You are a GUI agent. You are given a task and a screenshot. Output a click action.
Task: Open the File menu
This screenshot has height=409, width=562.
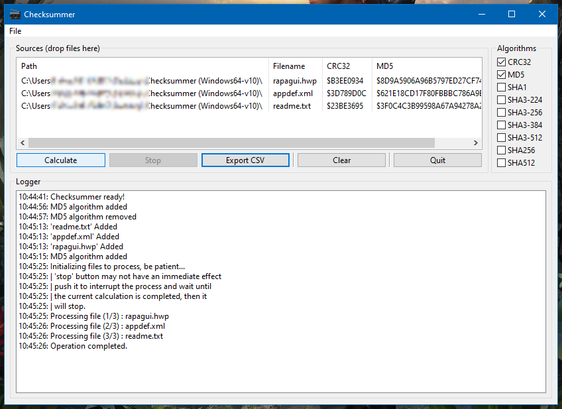pos(15,31)
